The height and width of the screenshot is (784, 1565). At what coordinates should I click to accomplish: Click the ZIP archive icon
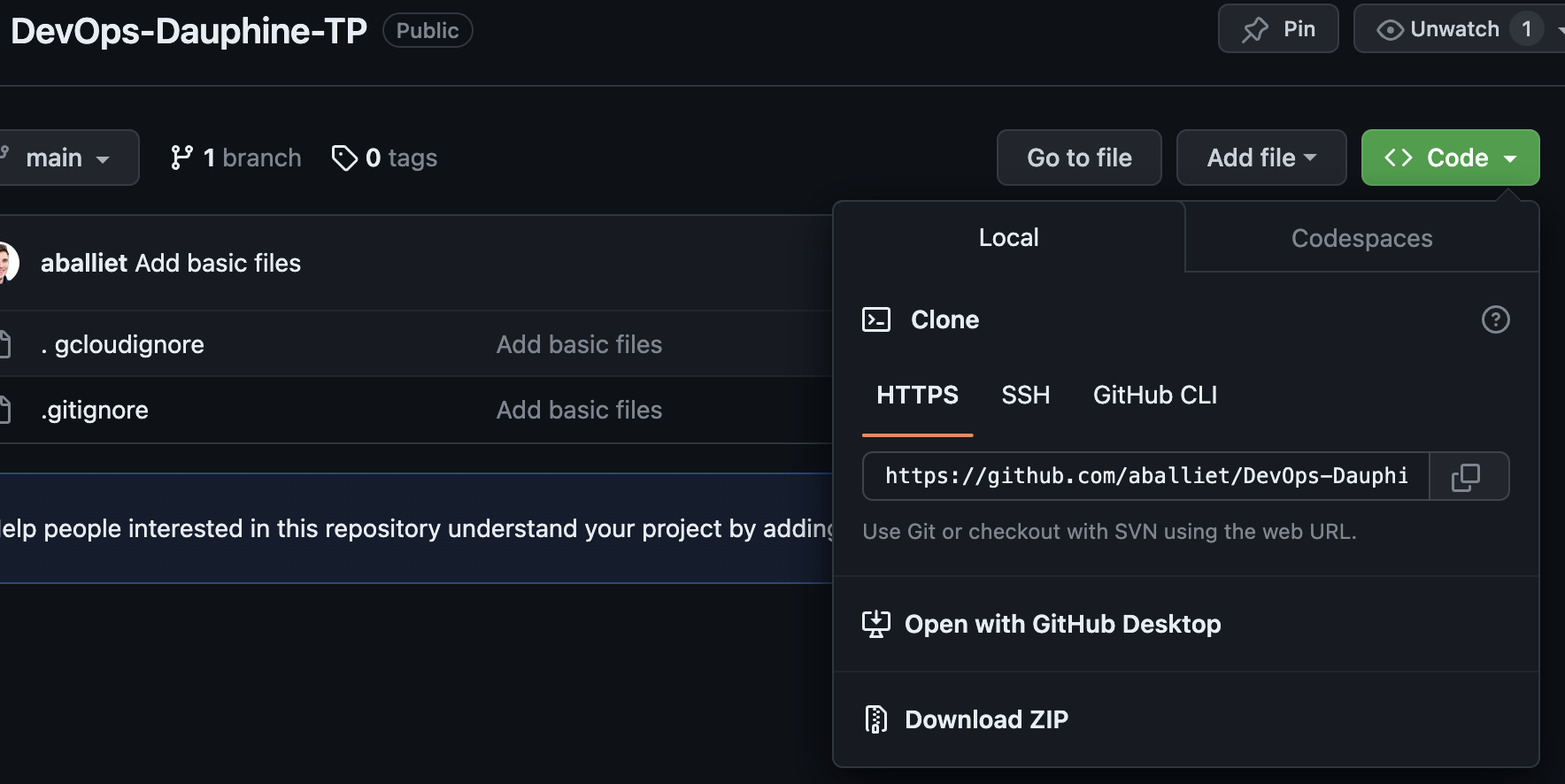[x=876, y=719]
